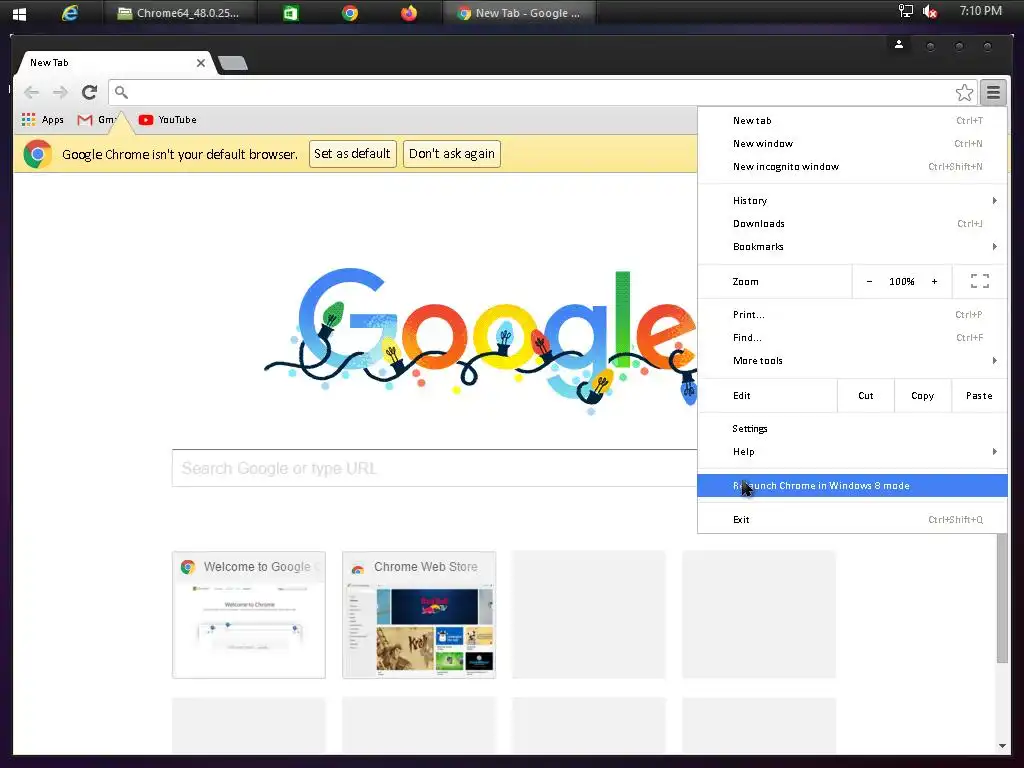Decrease zoom with the minus button
The width and height of the screenshot is (1024, 768).
click(x=869, y=281)
